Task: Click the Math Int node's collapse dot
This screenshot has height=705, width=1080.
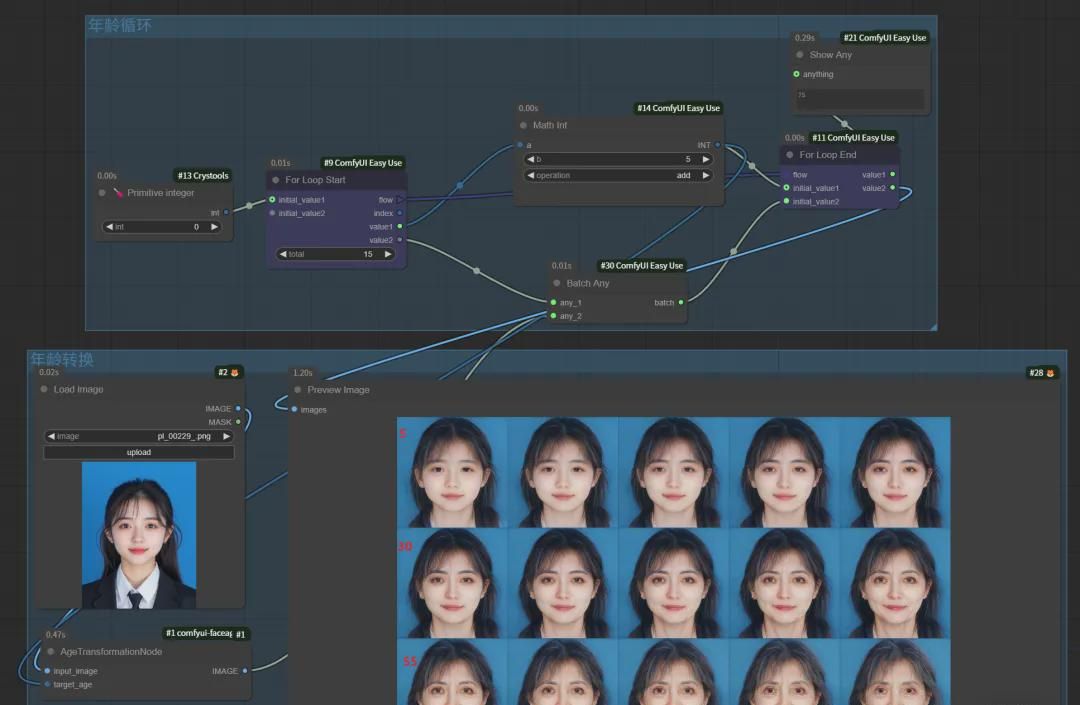Action: click(x=523, y=125)
